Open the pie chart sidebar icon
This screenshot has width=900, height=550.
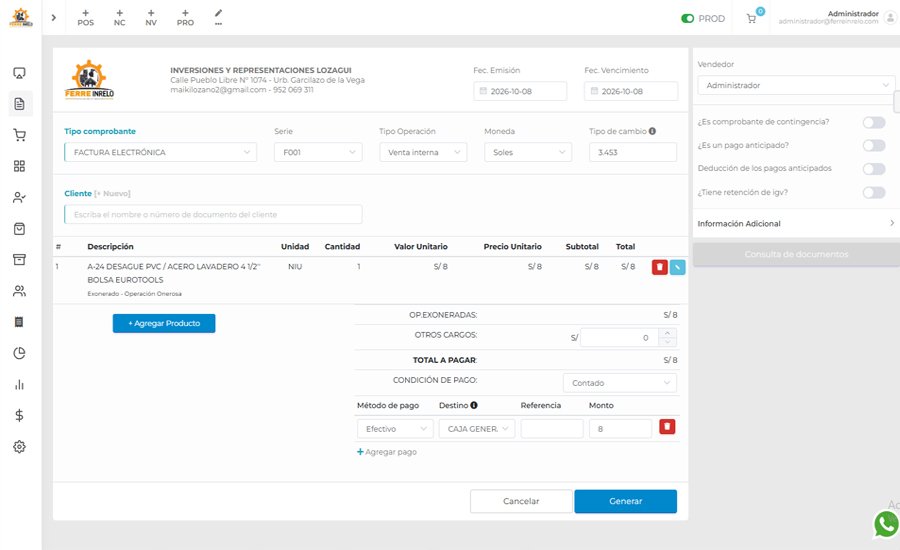20,353
